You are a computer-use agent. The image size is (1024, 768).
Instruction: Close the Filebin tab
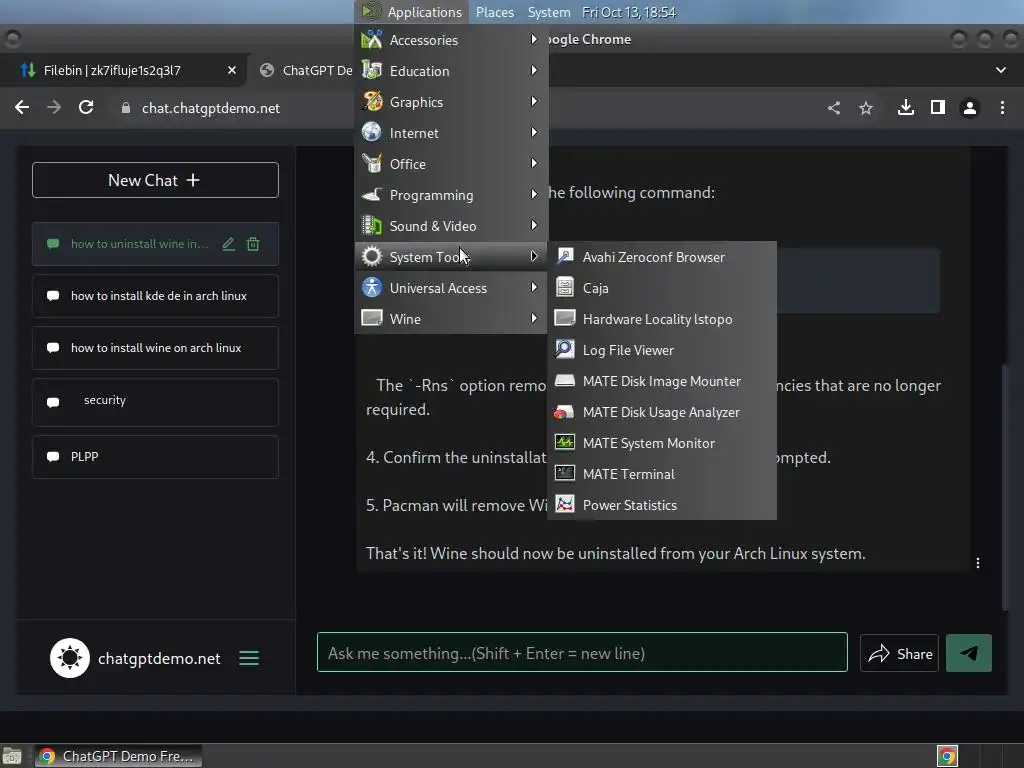232,70
